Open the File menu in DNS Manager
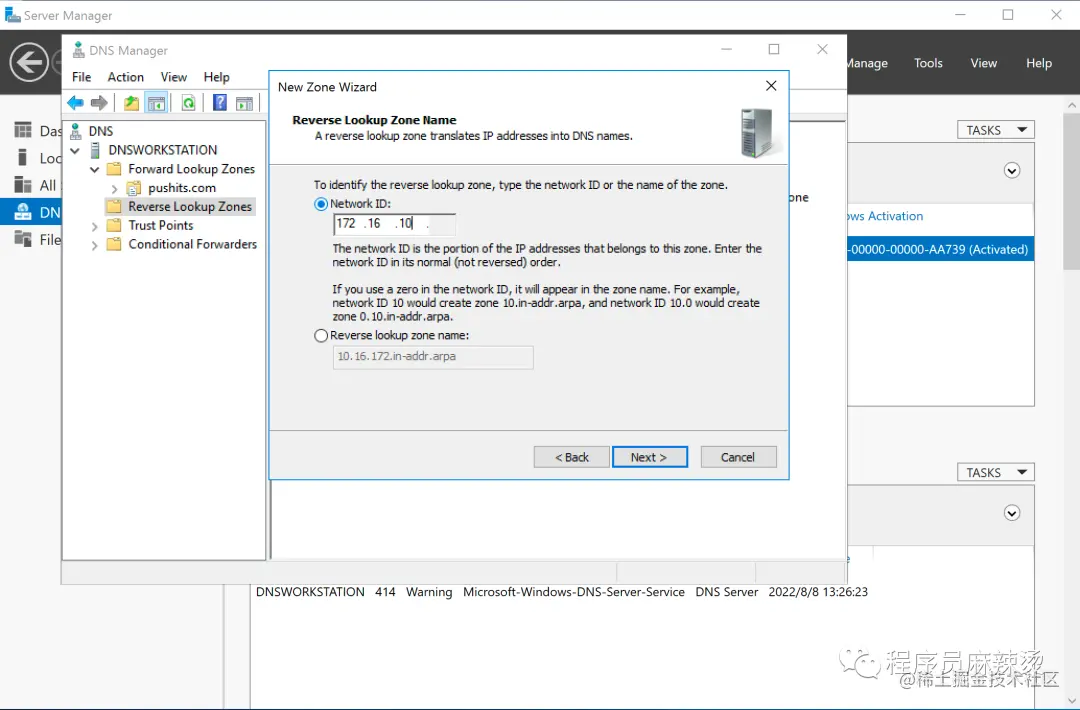This screenshot has height=710, width=1080. tap(81, 77)
